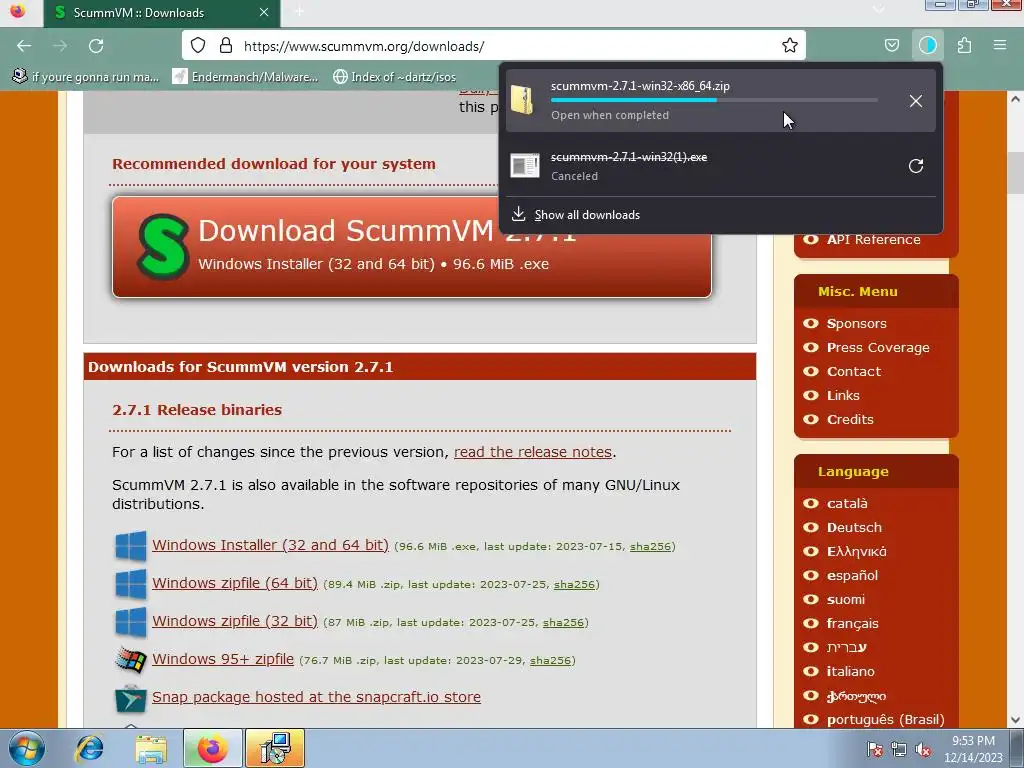Click the Snap package icon
Viewport: 1024px width, 768px height.
131,698
